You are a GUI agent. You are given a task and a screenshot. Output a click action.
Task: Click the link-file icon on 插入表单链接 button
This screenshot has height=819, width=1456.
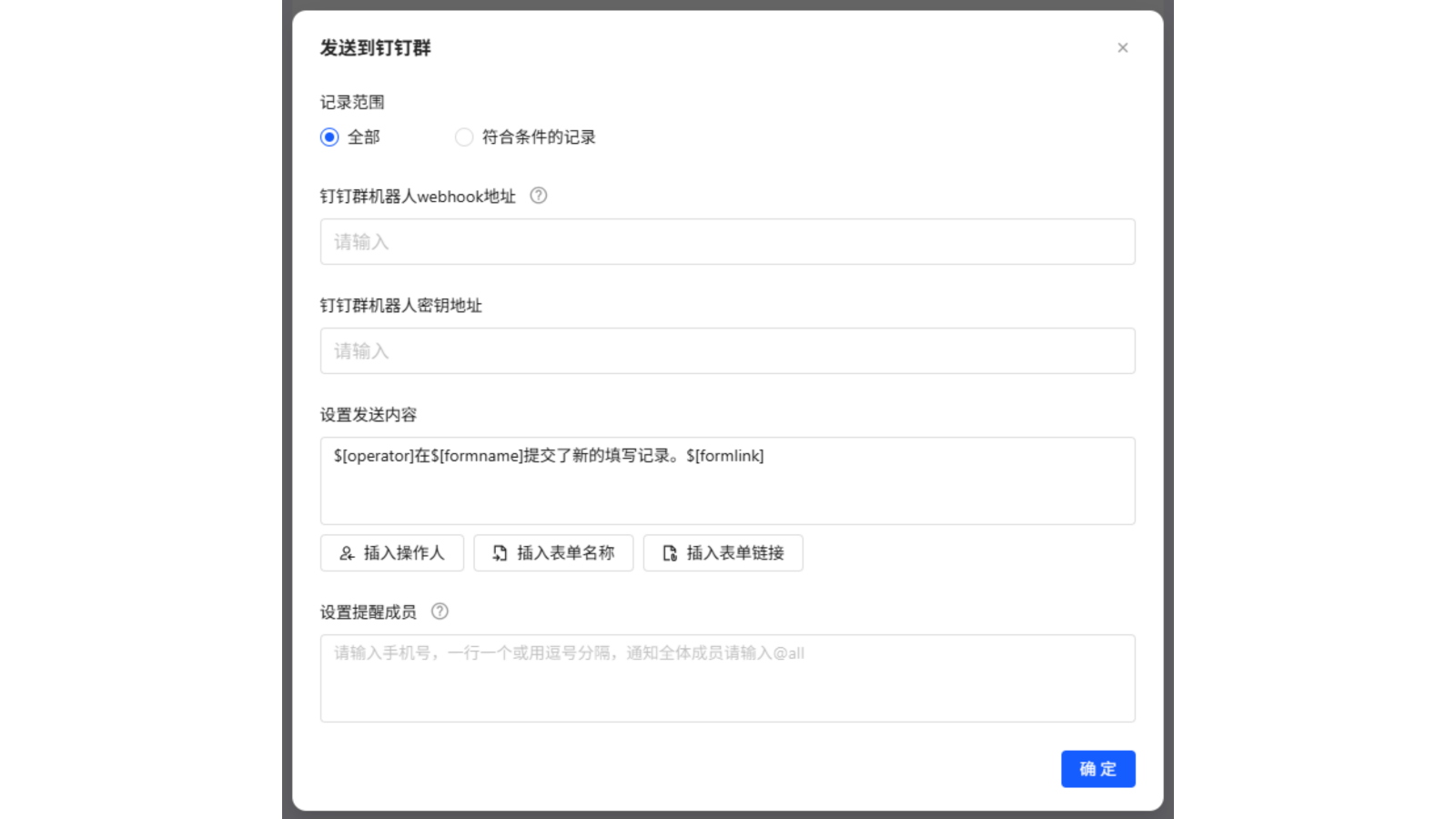coord(668,552)
